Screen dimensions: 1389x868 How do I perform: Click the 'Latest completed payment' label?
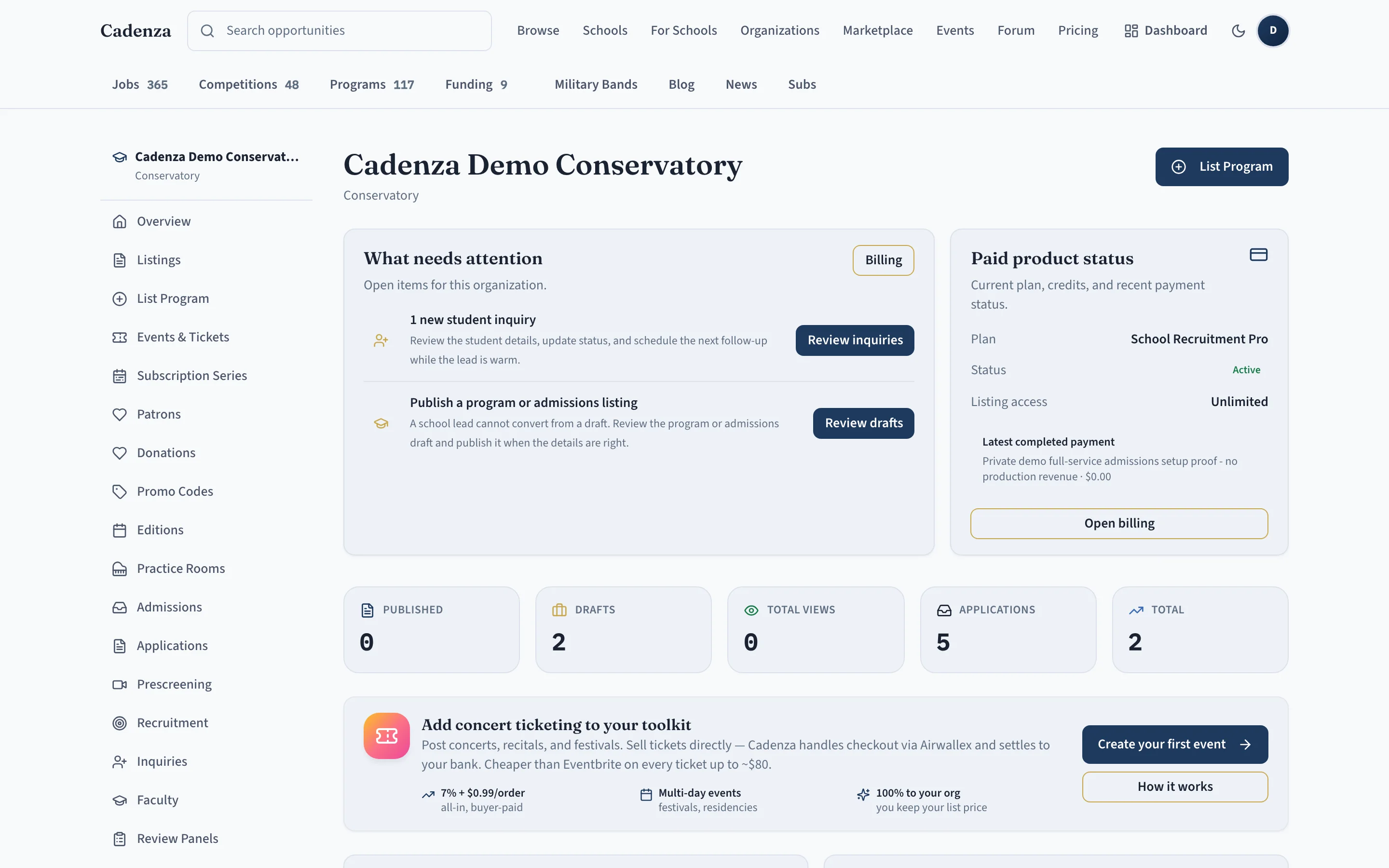[1048, 442]
